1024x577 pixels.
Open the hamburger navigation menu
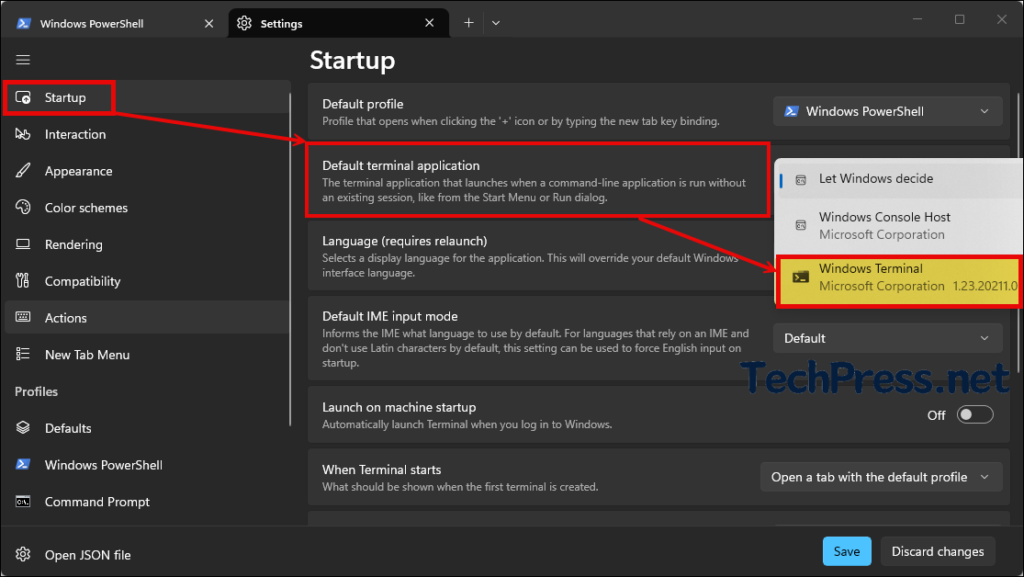(x=22, y=59)
